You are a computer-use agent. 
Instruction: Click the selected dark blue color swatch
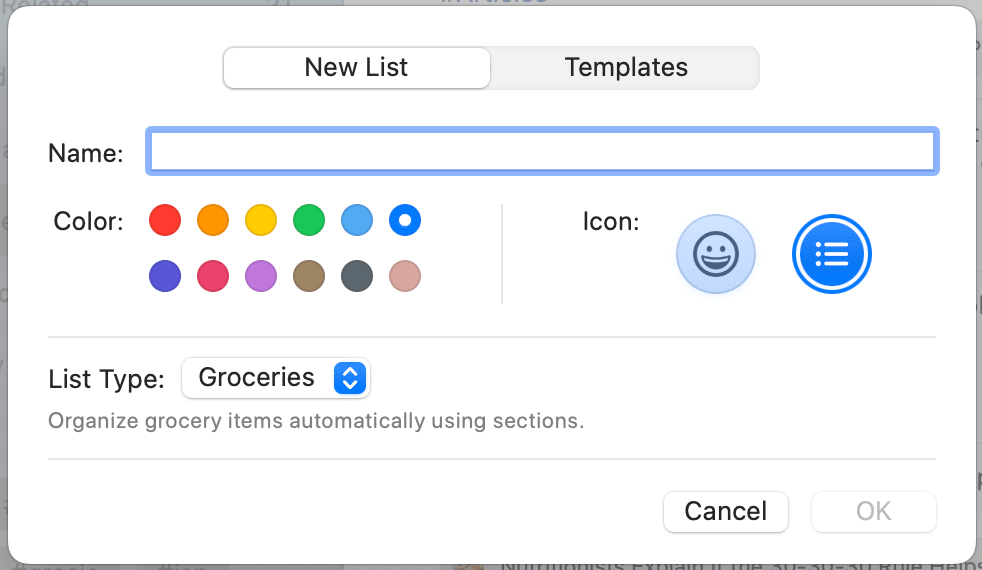pos(405,220)
